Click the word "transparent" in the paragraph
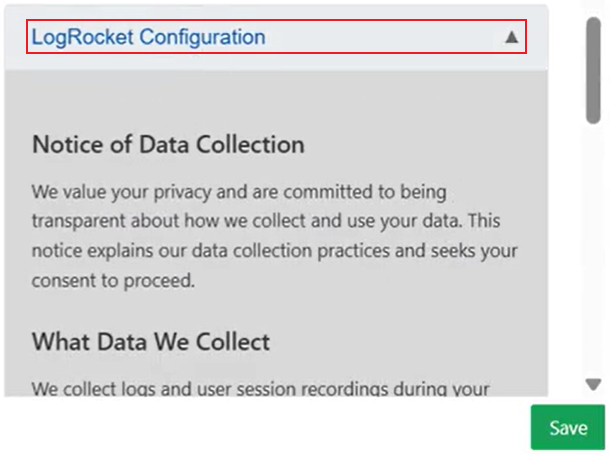The width and height of the screenshot is (610, 456). [78, 220]
